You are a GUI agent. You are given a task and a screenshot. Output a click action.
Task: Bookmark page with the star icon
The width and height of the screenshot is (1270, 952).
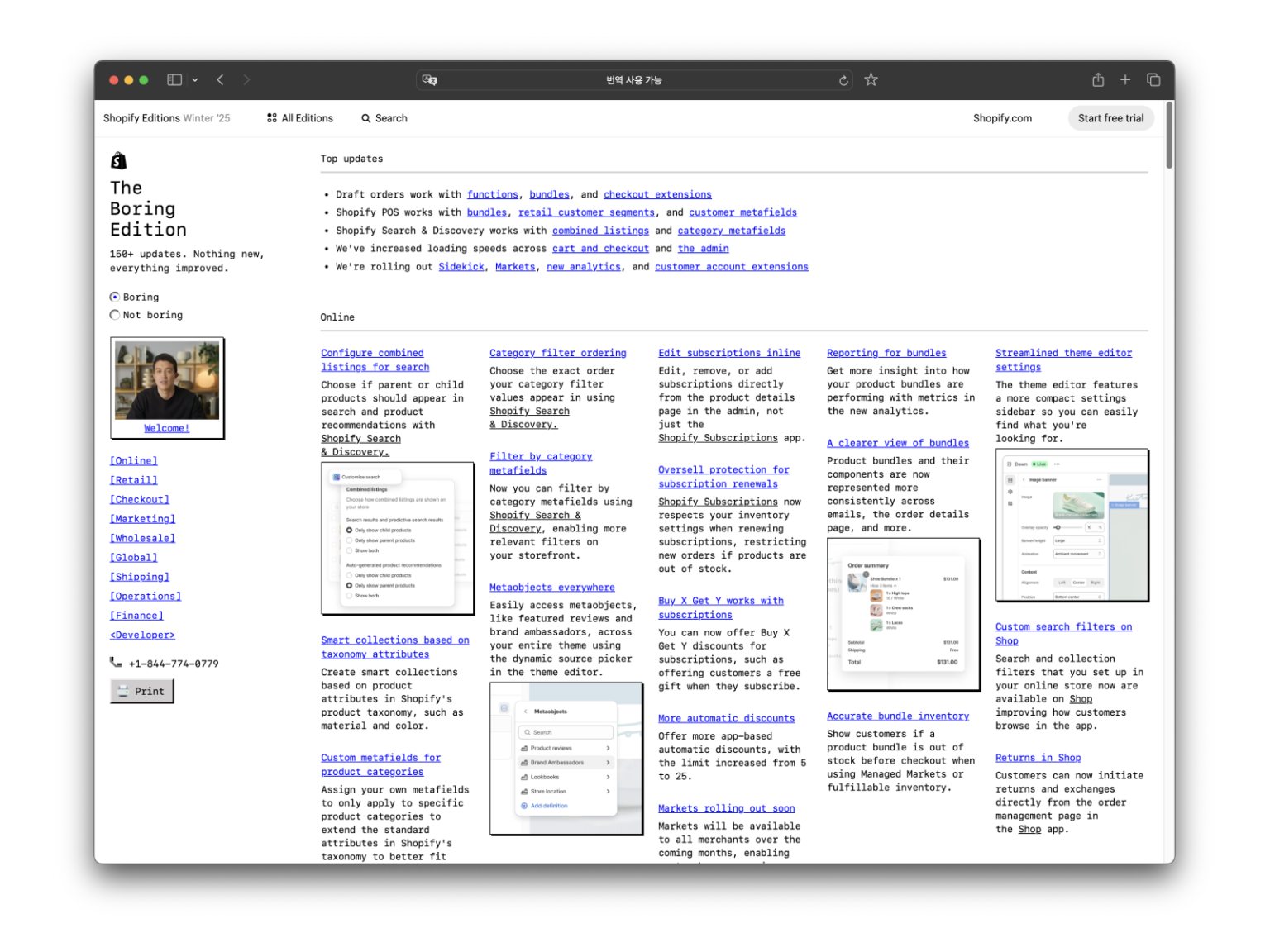coord(871,80)
